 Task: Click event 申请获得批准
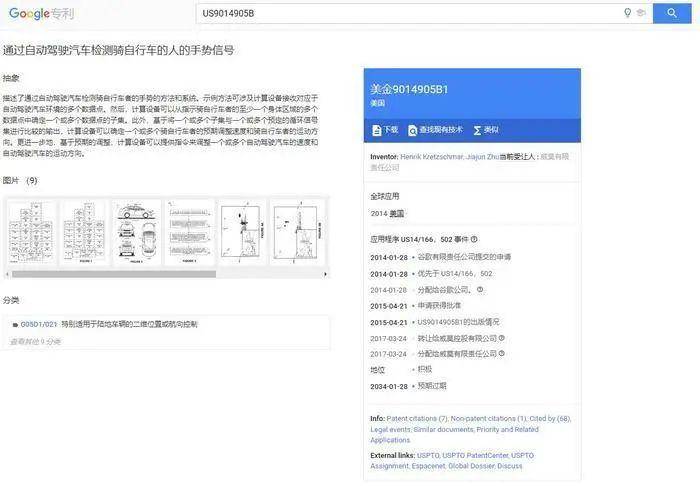(439, 306)
